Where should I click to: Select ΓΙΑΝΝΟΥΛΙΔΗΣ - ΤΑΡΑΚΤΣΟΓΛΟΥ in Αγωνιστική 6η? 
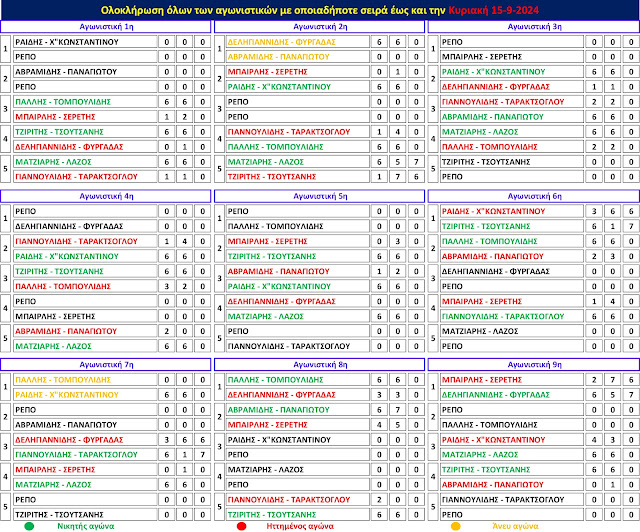coord(512,316)
